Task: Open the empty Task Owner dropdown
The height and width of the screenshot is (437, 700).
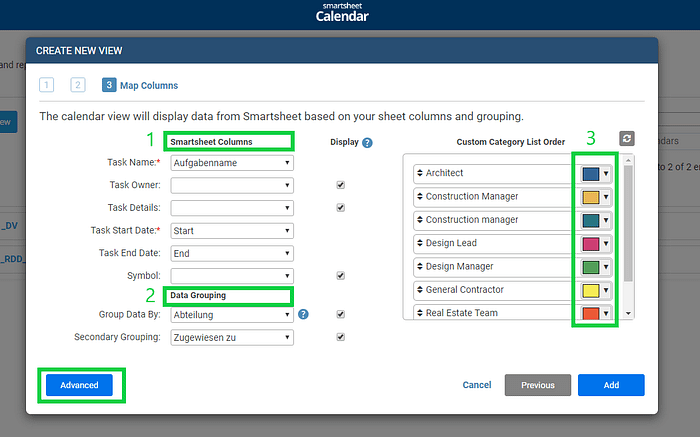Action: [232, 185]
